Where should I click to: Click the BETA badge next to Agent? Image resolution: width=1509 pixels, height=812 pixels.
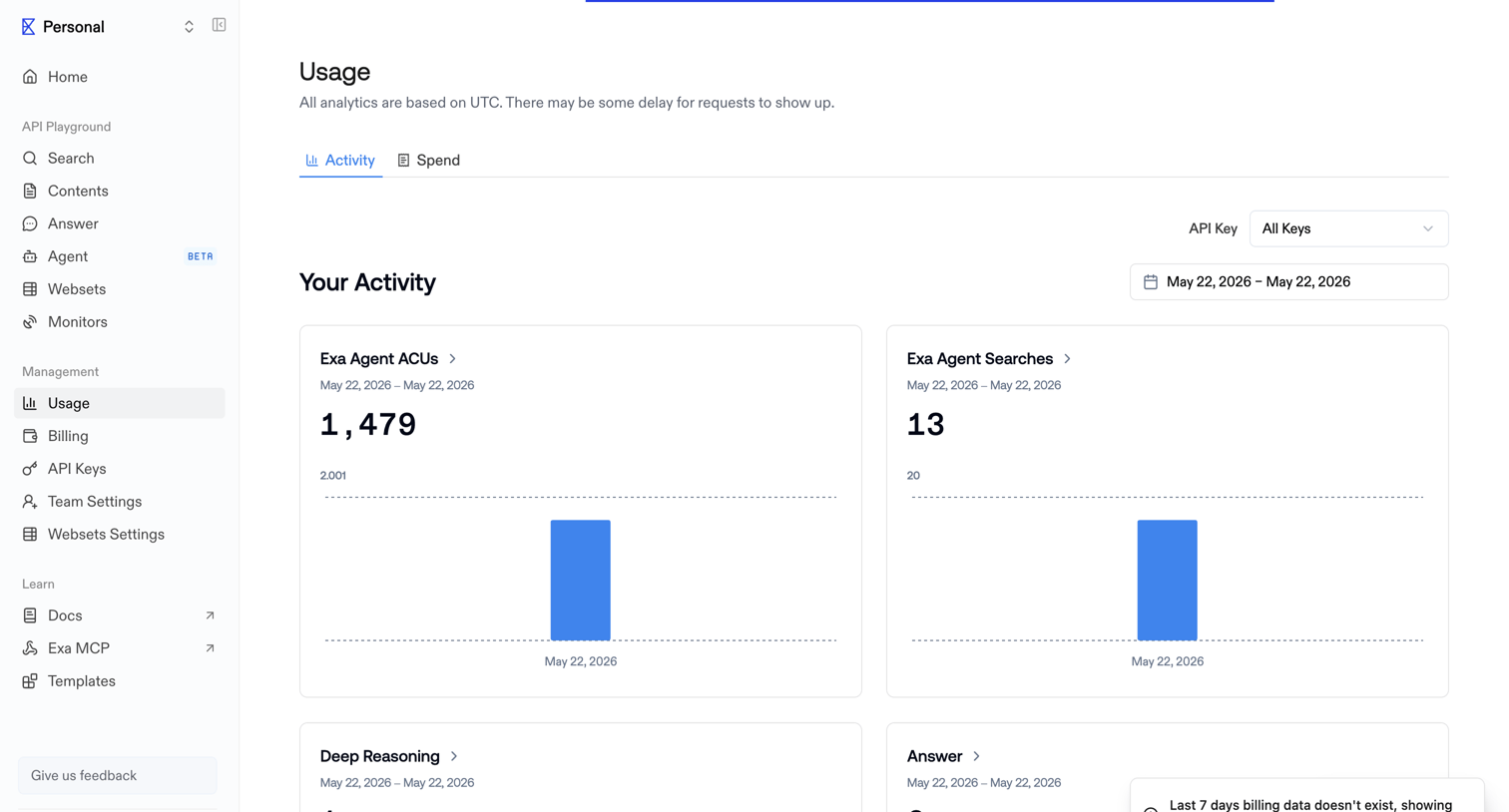click(201, 256)
